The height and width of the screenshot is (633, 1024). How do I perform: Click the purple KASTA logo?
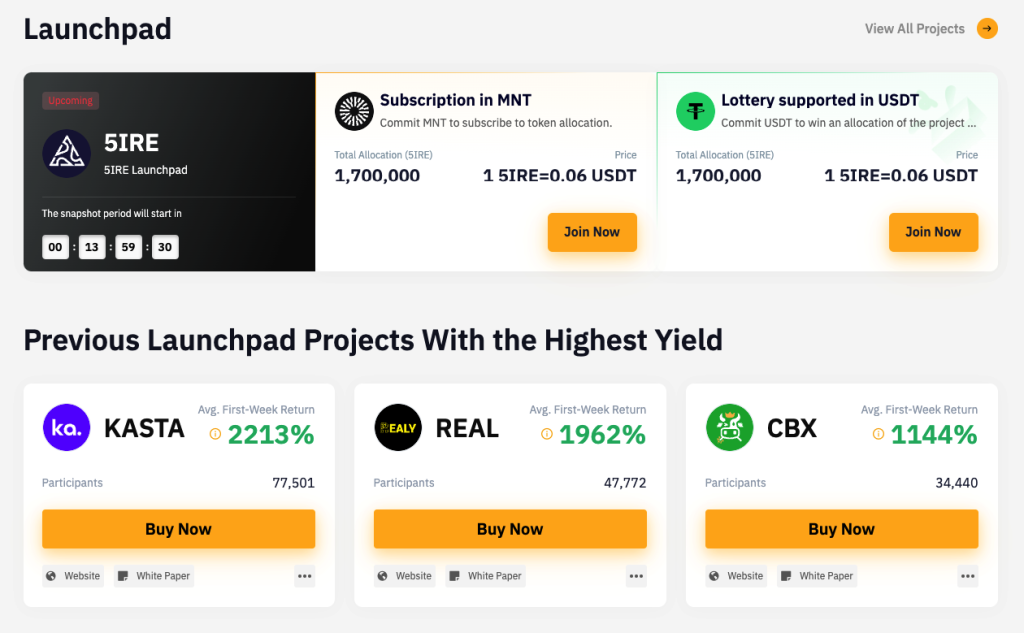pos(67,427)
